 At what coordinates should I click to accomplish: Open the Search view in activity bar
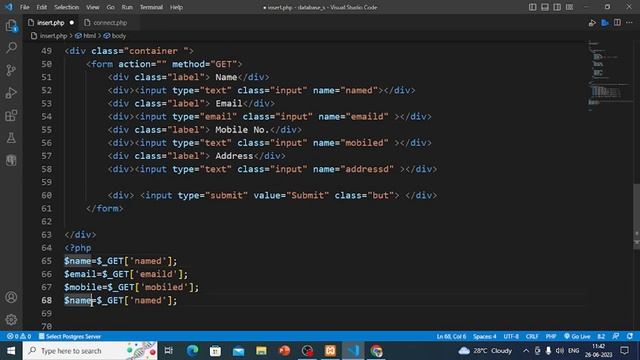pos(11,47)
